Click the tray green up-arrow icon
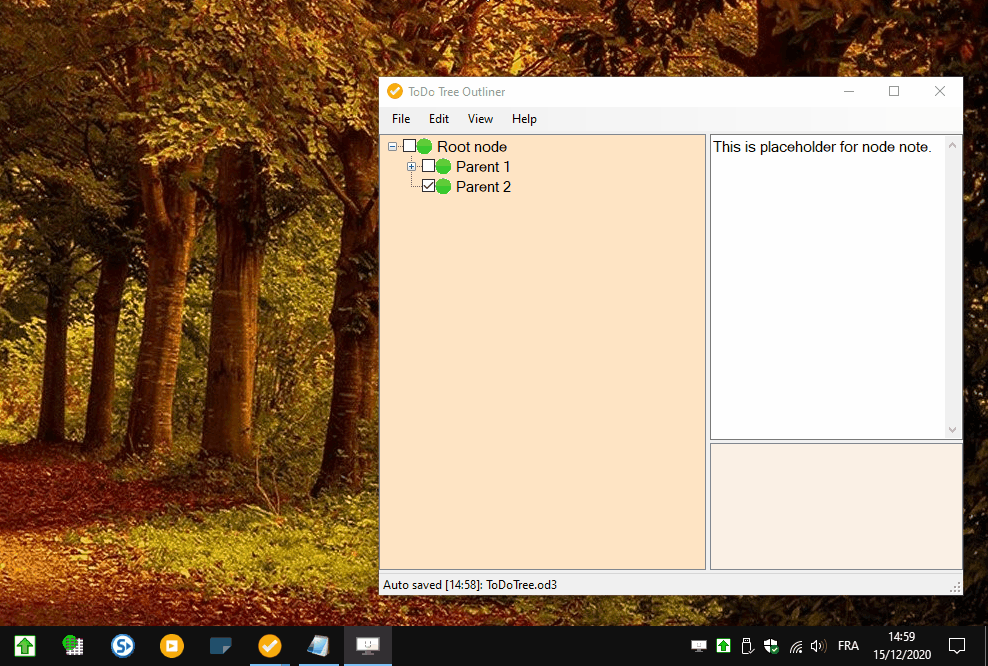This screenshot has height=666, width=988. tap(723, 646)
